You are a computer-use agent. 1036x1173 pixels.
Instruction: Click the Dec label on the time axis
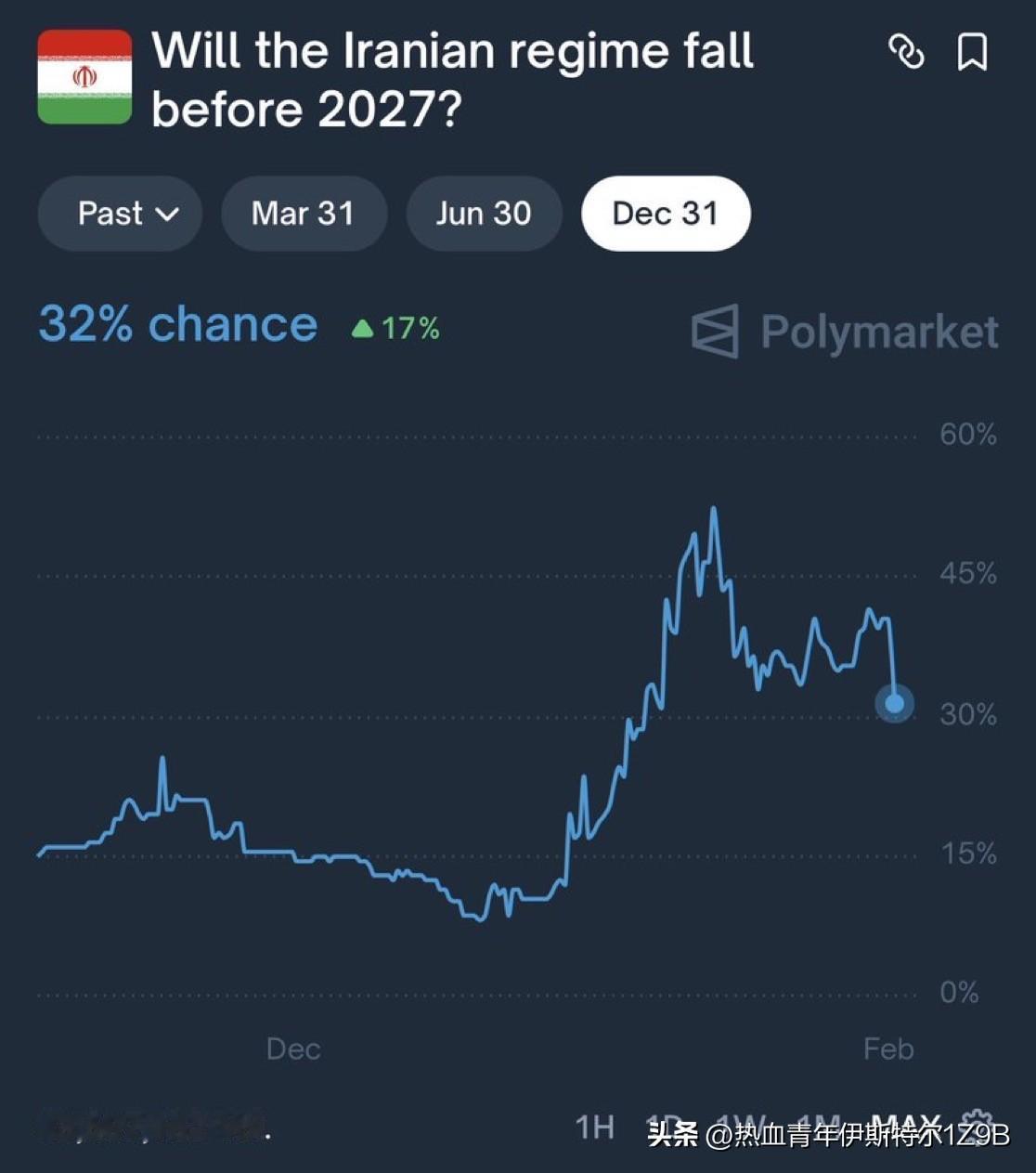293,1049
